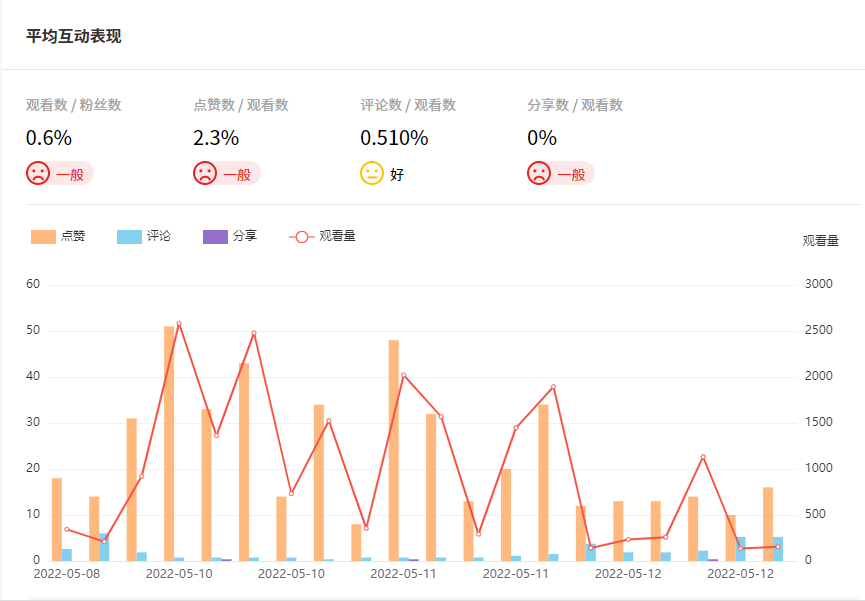Click the 观看数 / 粉丝数 metric label
Viewport: 865px width, 601px height.
[x=74, y=105]
